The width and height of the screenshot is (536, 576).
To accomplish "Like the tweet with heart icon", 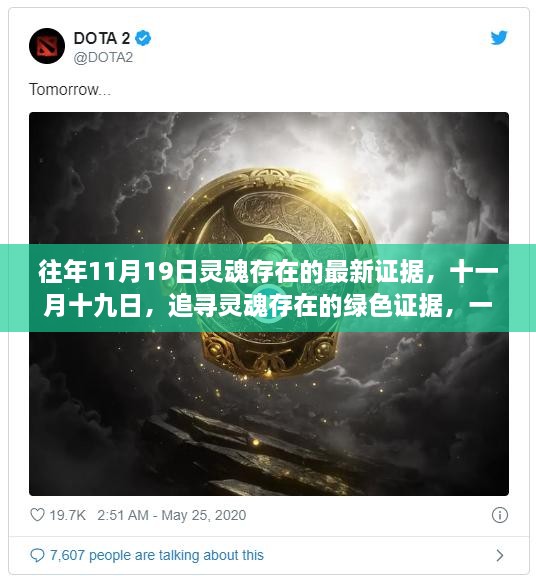I will [37, 515].
